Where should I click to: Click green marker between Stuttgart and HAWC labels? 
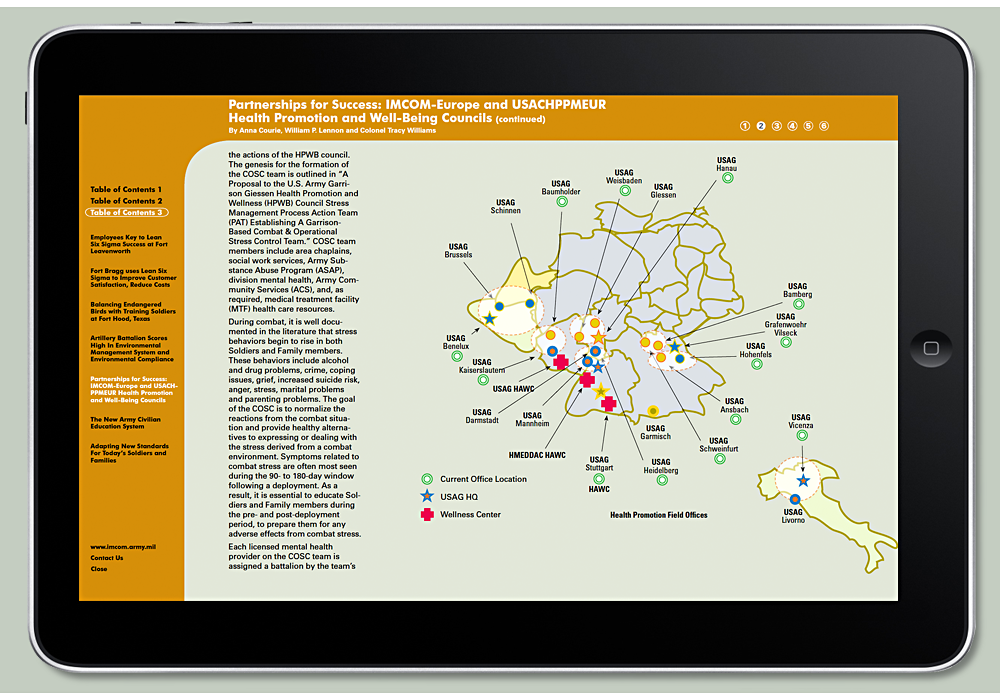click(x=599, y=479)
